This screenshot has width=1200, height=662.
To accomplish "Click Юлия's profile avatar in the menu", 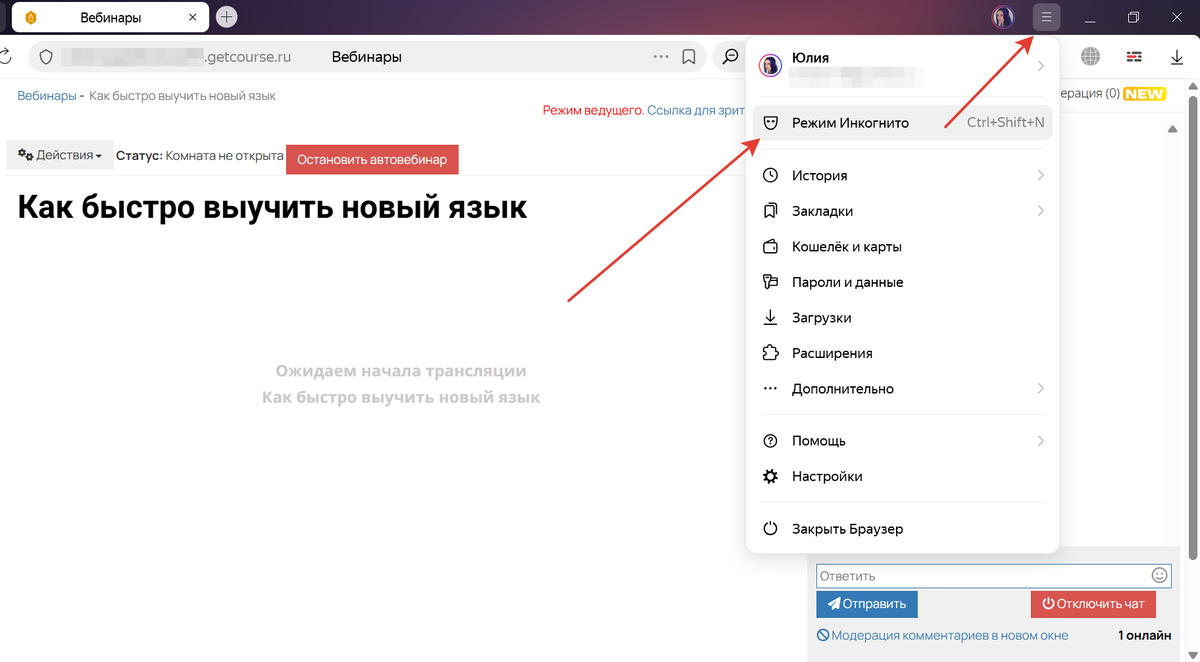I will [770, 65].
